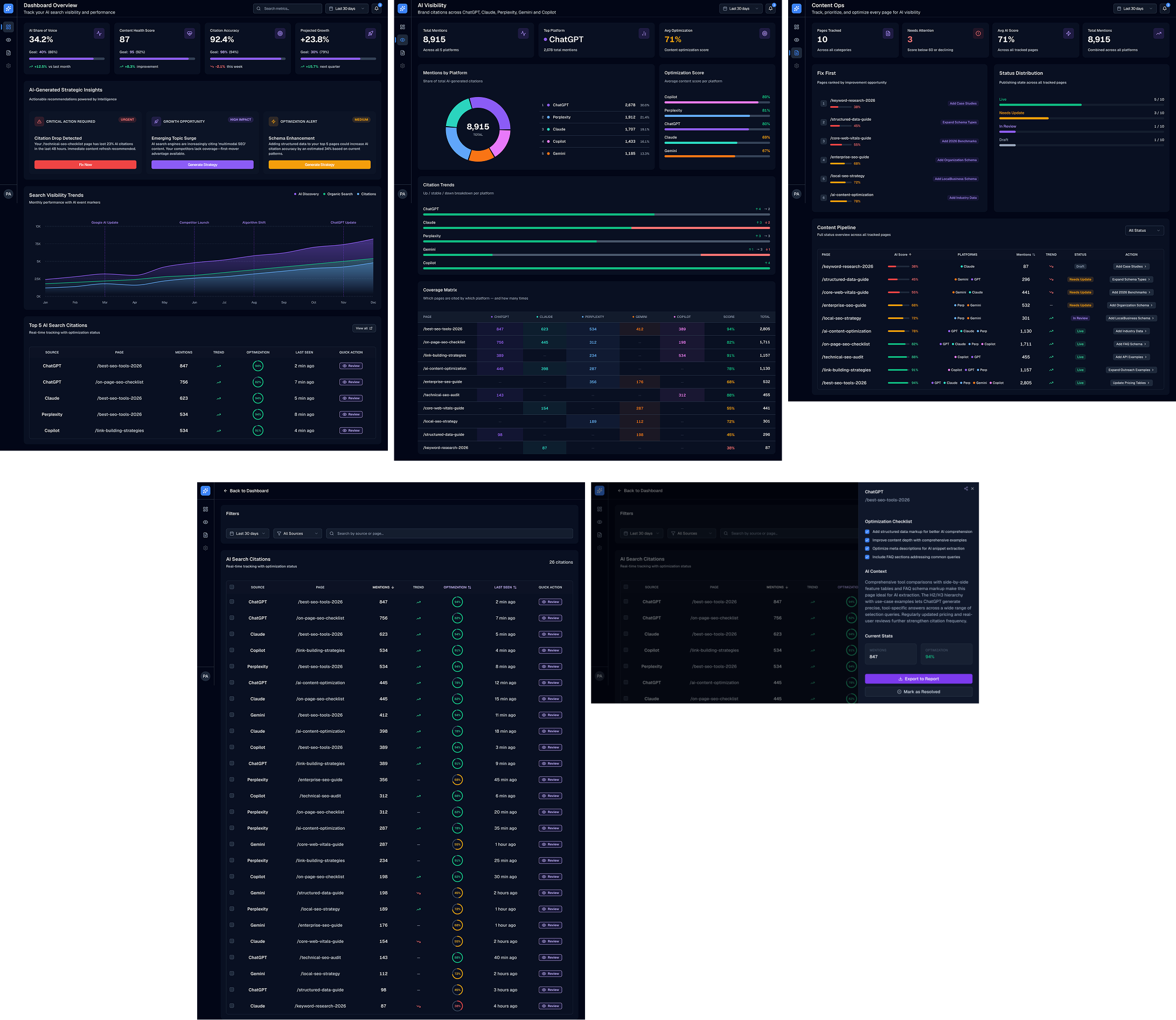Click the Live progress bar in Status Distribution
The width and height of the screenshot is (1176, 1020).
(x=1082, y=105)
